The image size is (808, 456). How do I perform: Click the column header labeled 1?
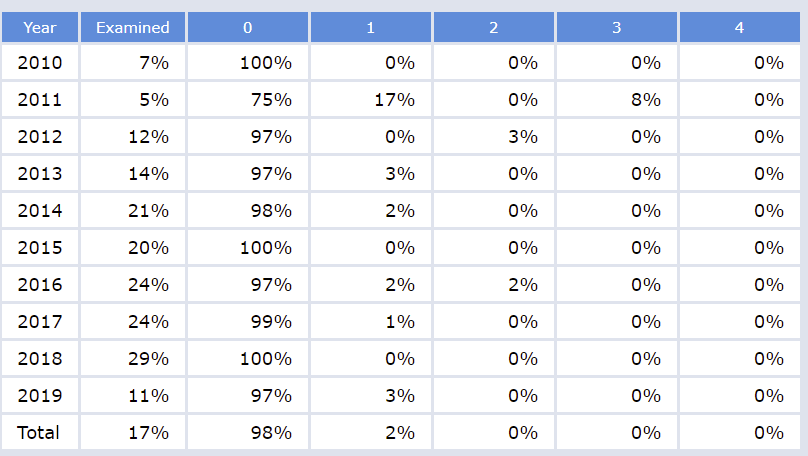coord(370,27)
